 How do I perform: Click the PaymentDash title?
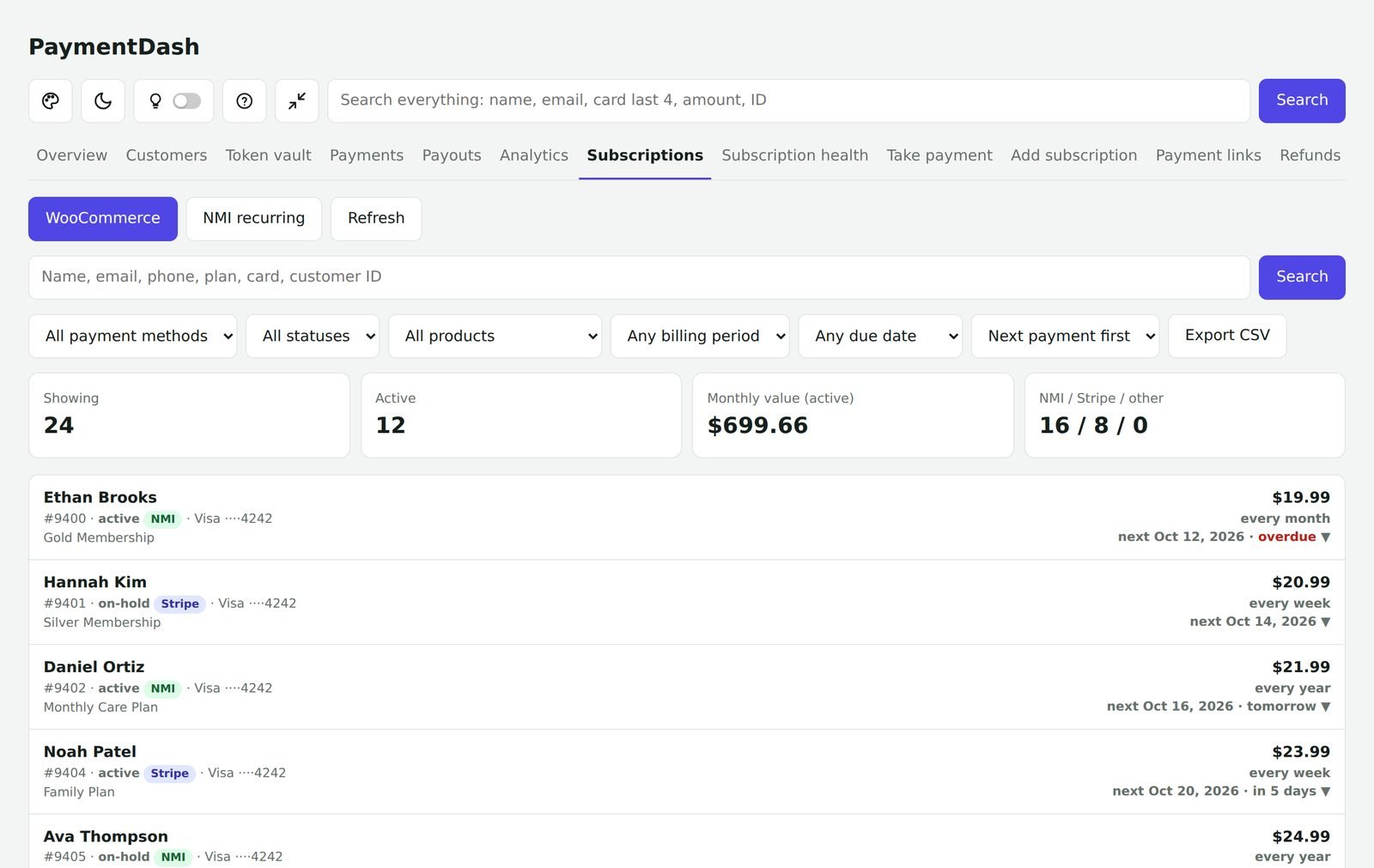coord(114,47)
